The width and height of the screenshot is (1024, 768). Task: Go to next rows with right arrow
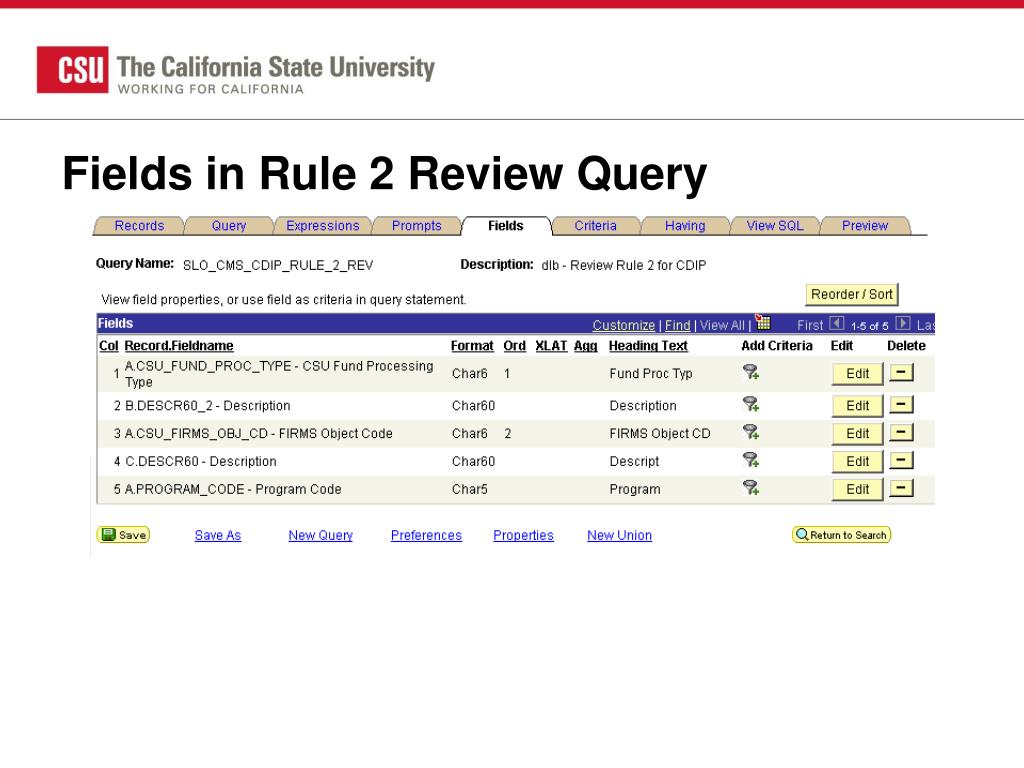(903, 324)
